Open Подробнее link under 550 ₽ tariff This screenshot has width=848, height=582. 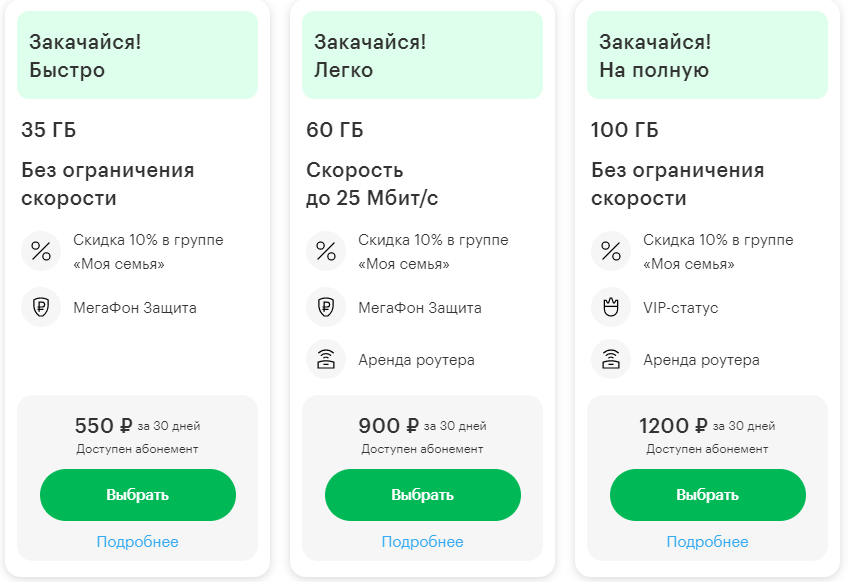pos(138,542)
